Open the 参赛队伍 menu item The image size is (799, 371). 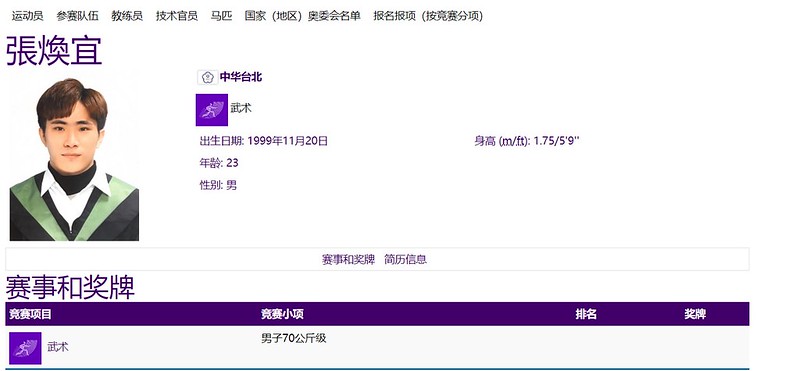click(x=77, y=16)
